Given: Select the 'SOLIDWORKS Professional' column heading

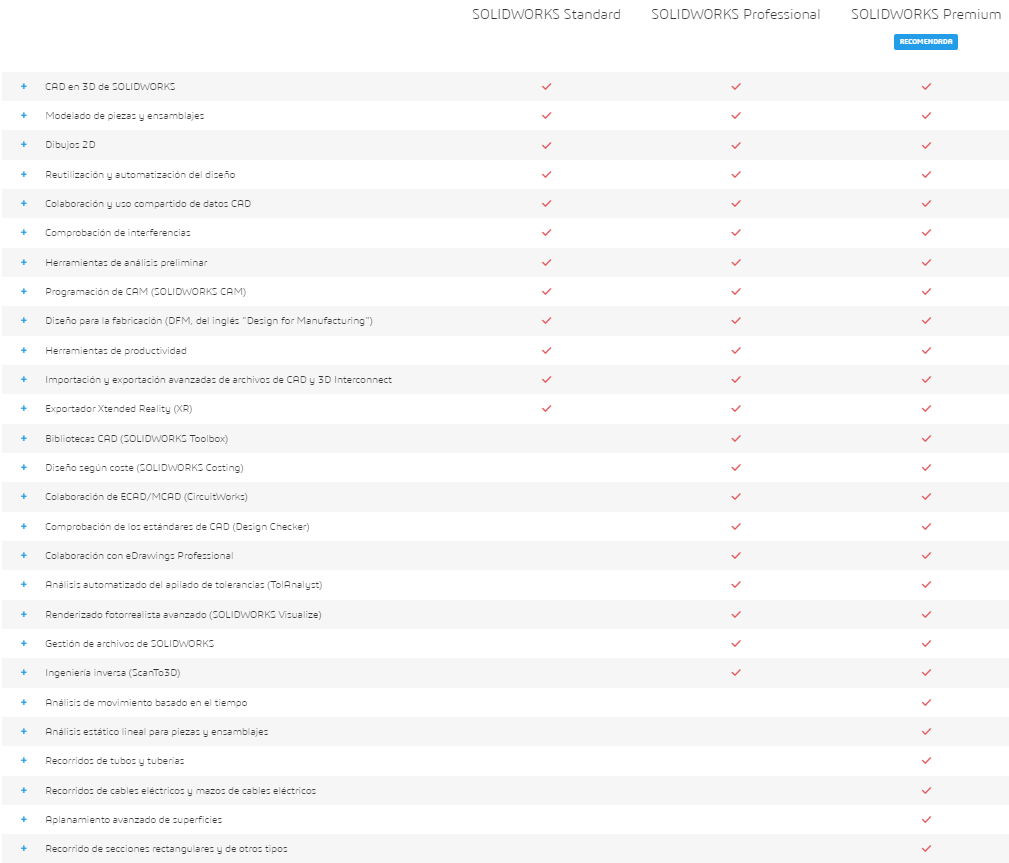Looking at the screenshot, I should (736, 14).
